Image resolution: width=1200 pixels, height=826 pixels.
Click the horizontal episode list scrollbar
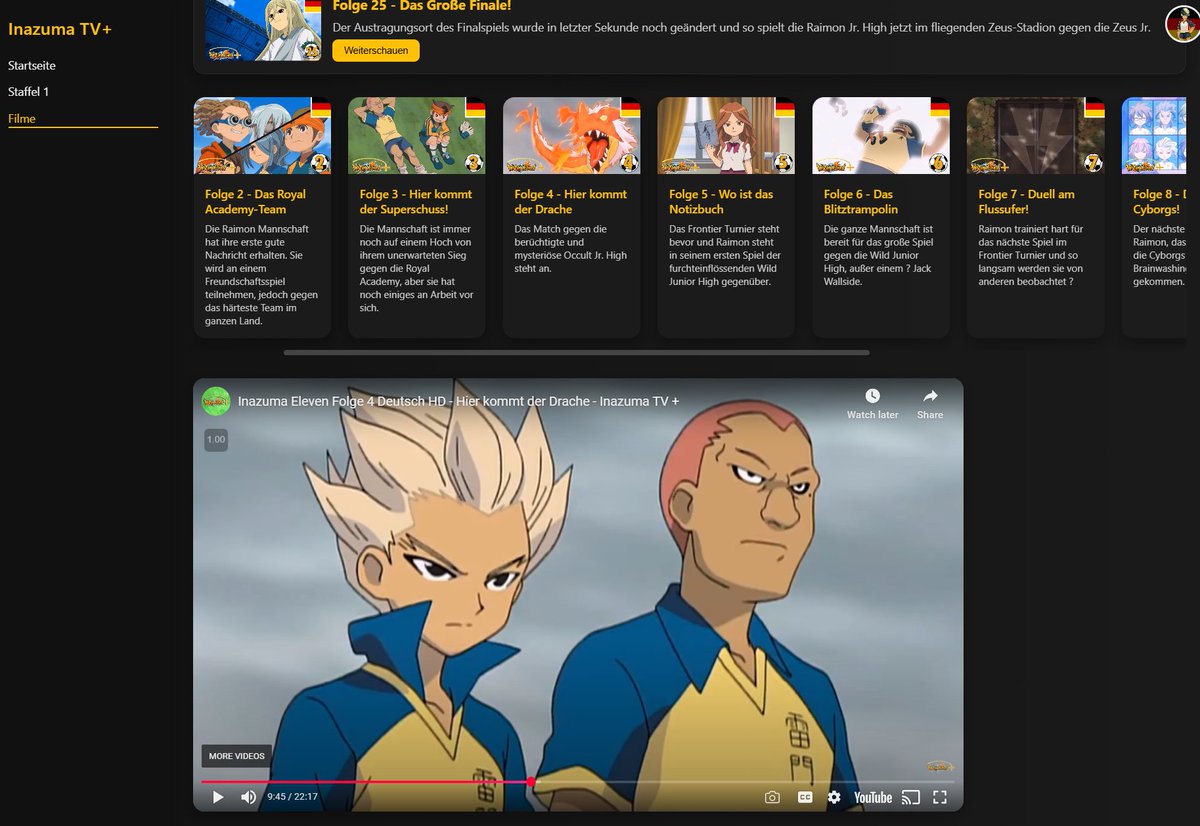click(576, 352)
